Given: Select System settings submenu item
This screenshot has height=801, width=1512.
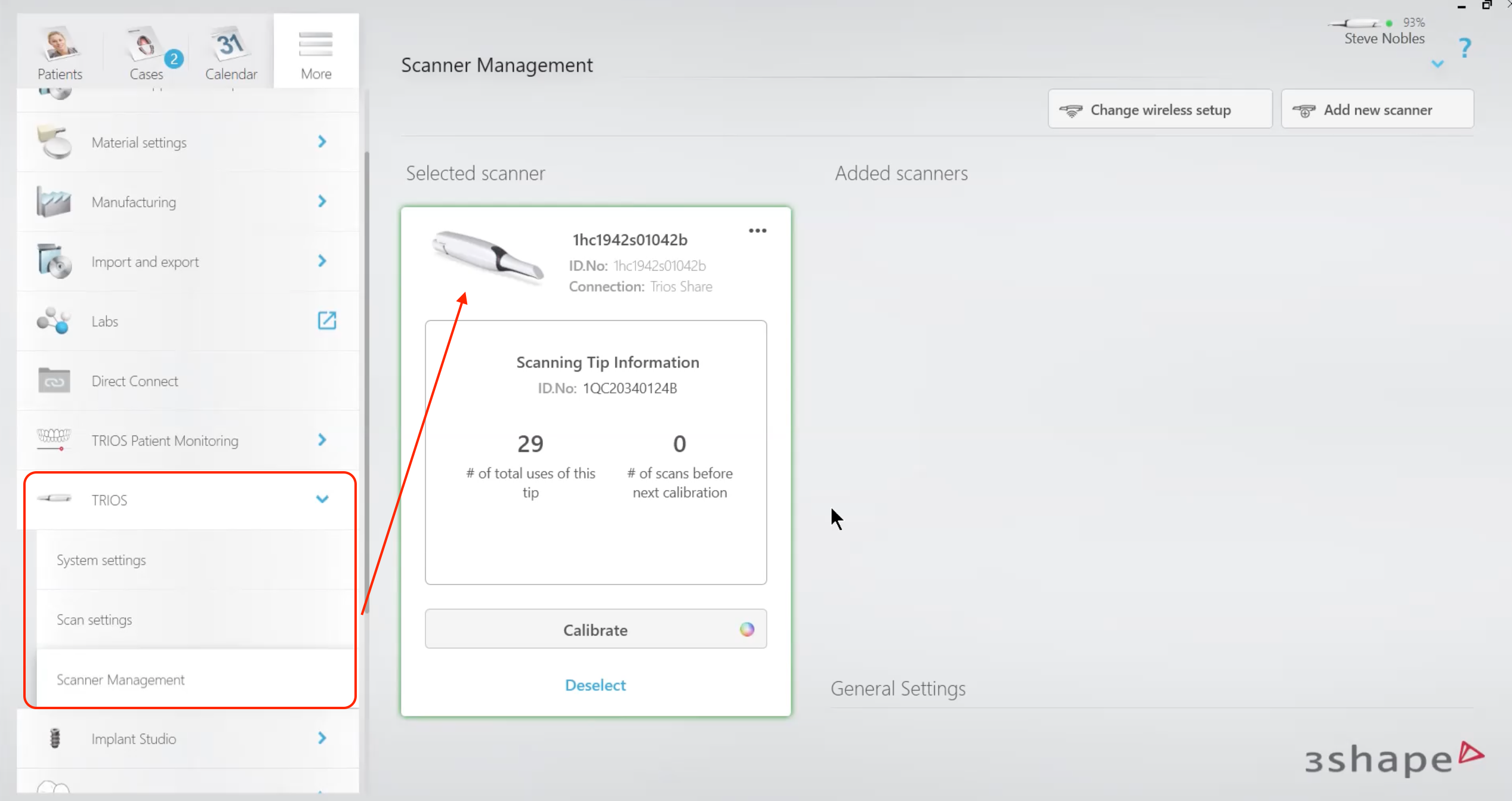Looking at the screenshot, I should [x=101, y=560].
